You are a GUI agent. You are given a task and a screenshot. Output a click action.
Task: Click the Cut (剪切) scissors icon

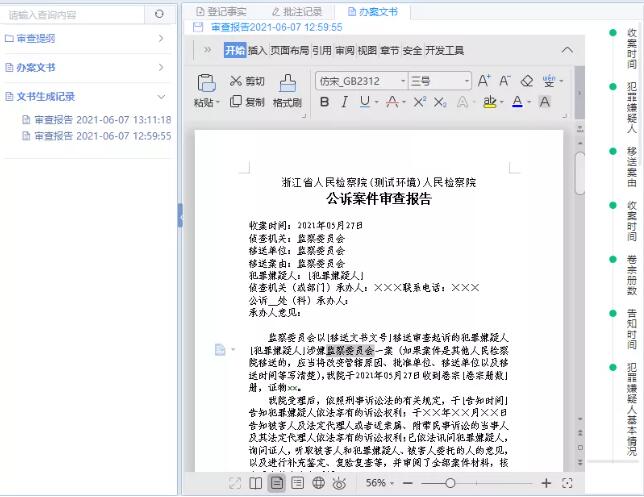[x=235, y=81]
